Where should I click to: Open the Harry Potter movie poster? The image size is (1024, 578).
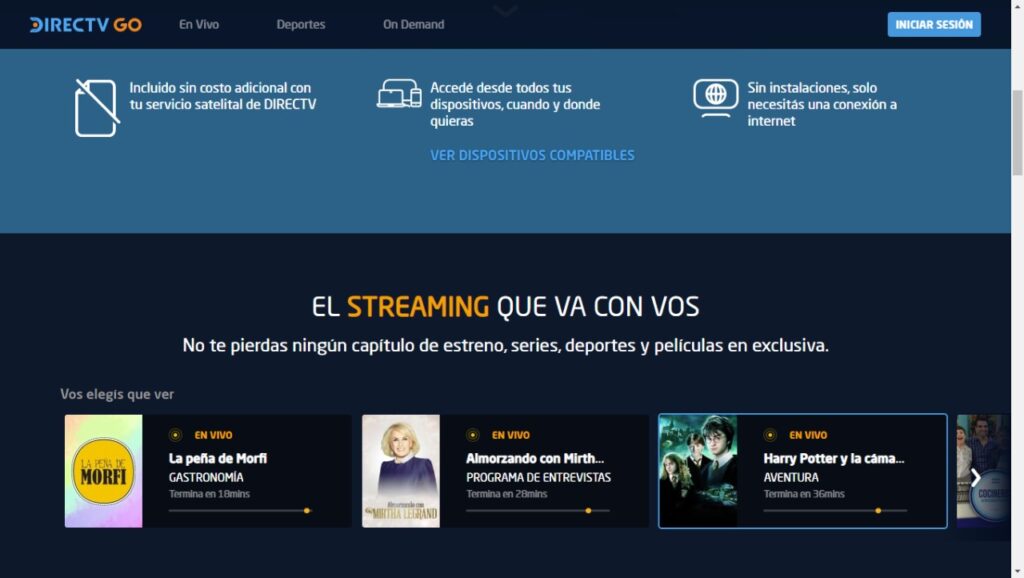point(698,471)
